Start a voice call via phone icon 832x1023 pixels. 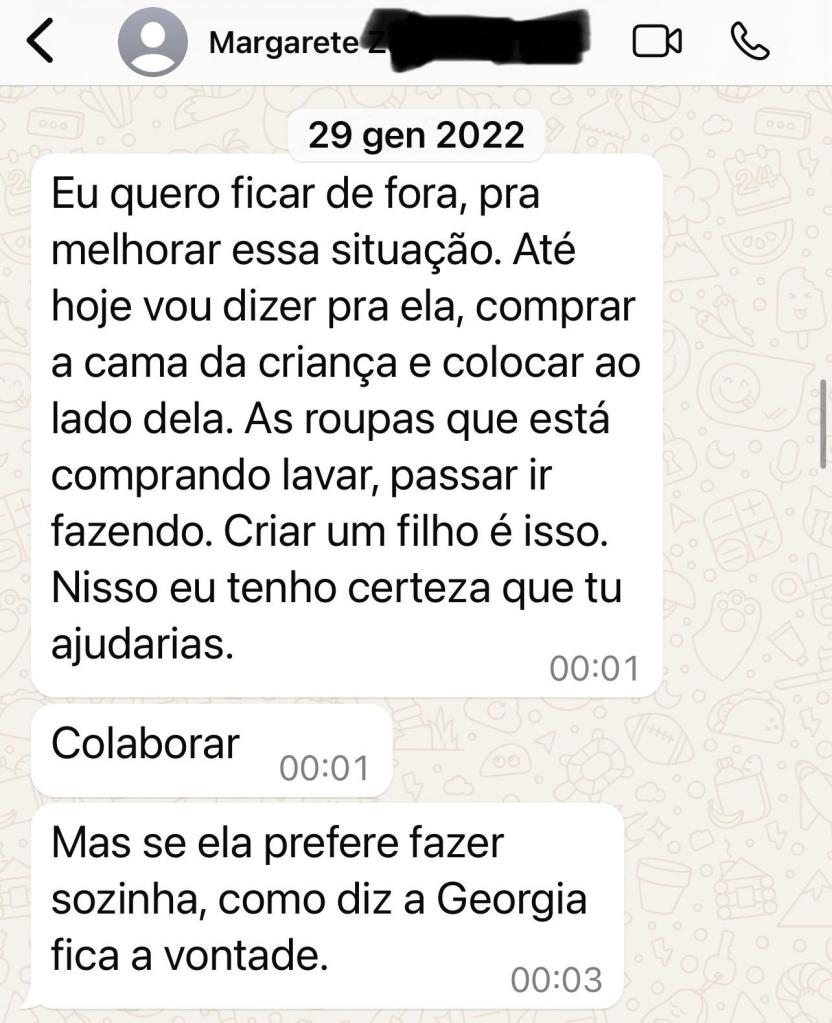pos(750,41)
